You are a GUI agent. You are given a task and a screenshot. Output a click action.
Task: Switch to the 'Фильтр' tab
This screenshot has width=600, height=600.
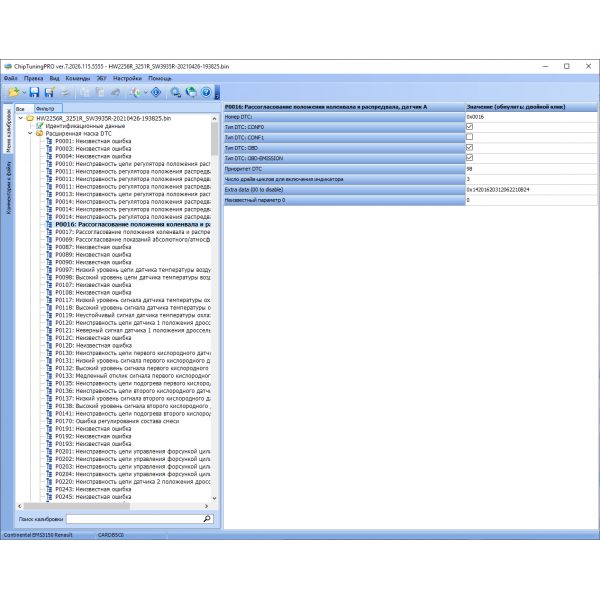44,107
